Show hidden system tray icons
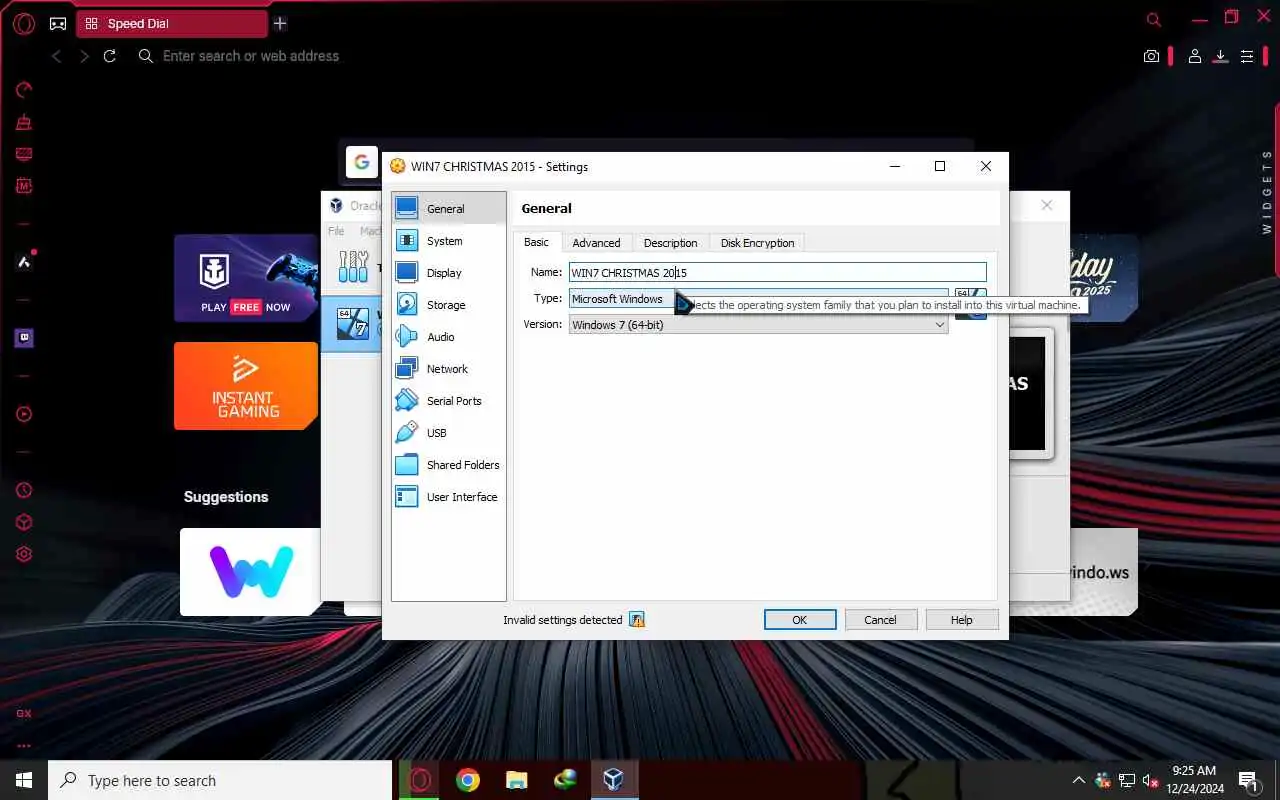The width and height of the screenshot is (1280, 800). coord(1078,781)
